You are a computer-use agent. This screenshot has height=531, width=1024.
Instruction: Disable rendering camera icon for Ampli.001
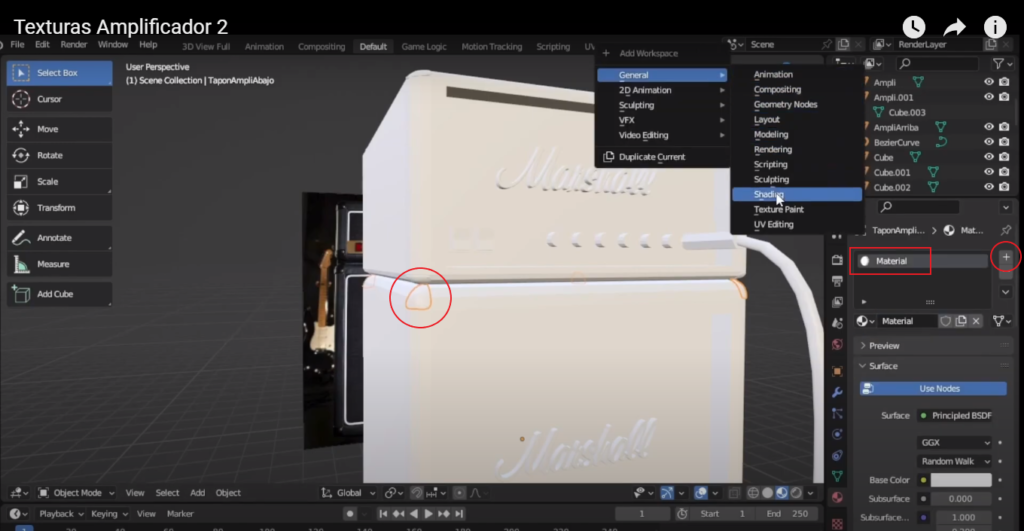coord(1004,97)
